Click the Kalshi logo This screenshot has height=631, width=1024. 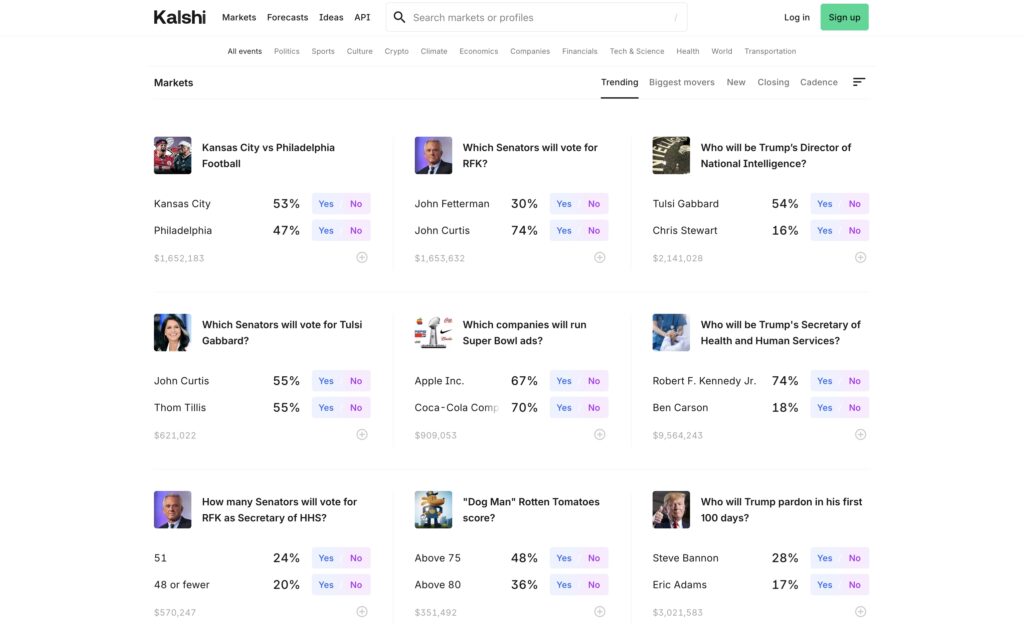(180, 17)
